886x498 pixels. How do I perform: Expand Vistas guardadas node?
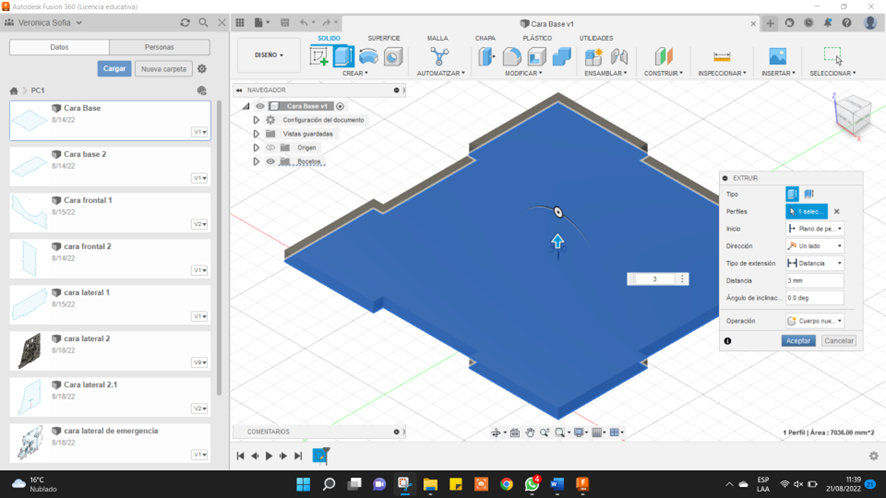point(256,134)
